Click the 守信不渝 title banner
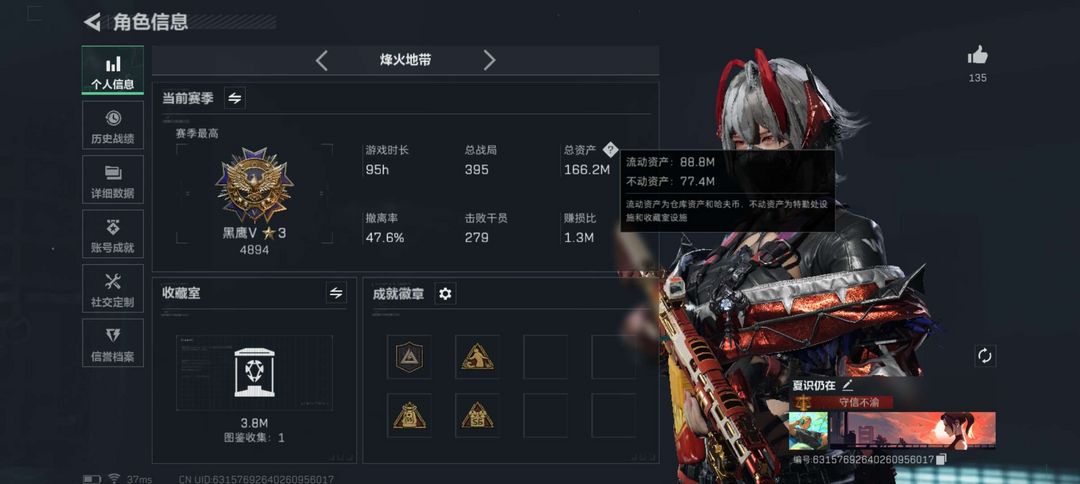This screenshot has height=484, width=1080. click(x=841, y=403)
